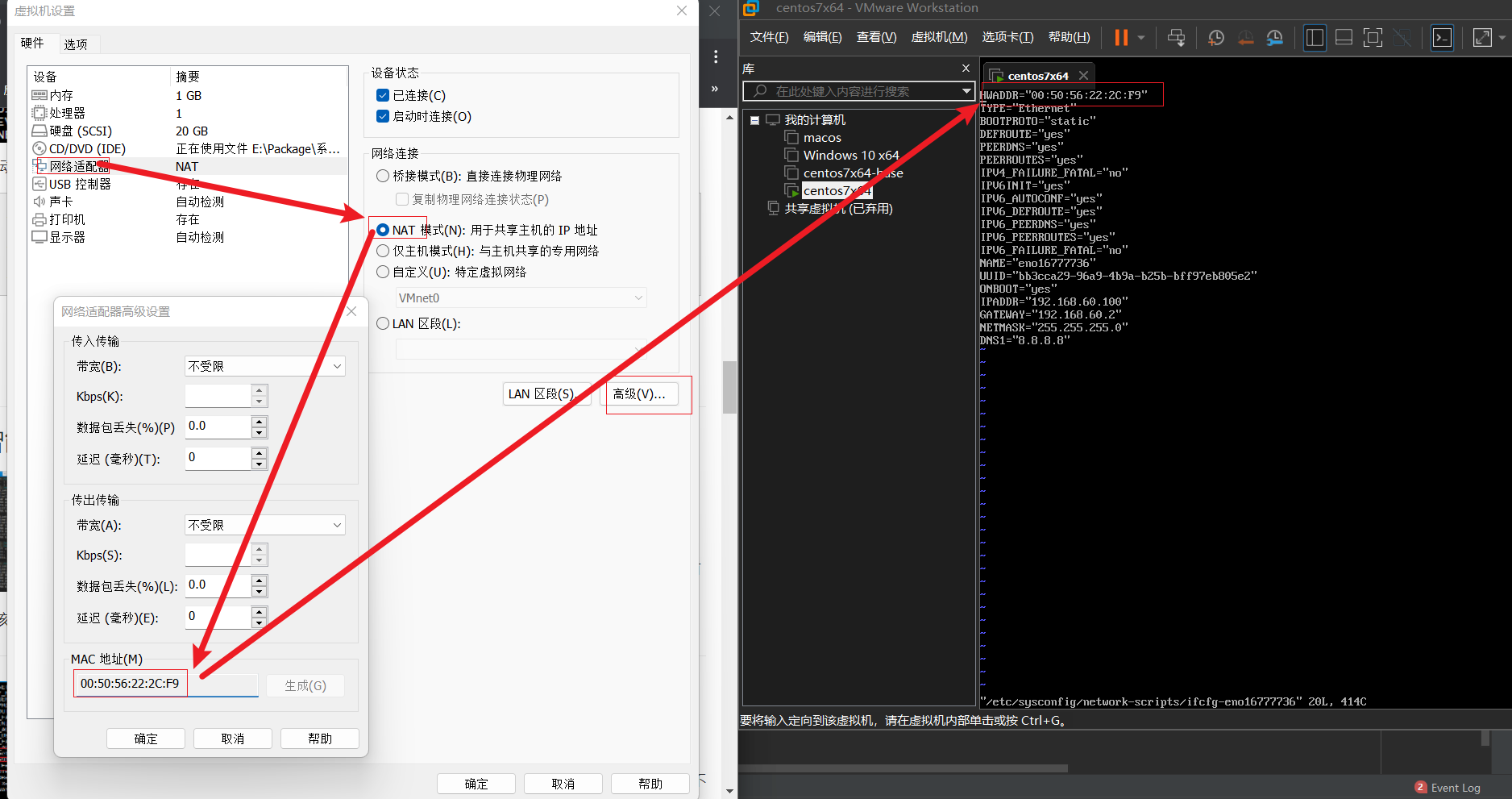Screen dimensions: 1512x799
Task: Decrease incoming 延迟(T) stepper down arrow
Action: click(x=259, y=464)
